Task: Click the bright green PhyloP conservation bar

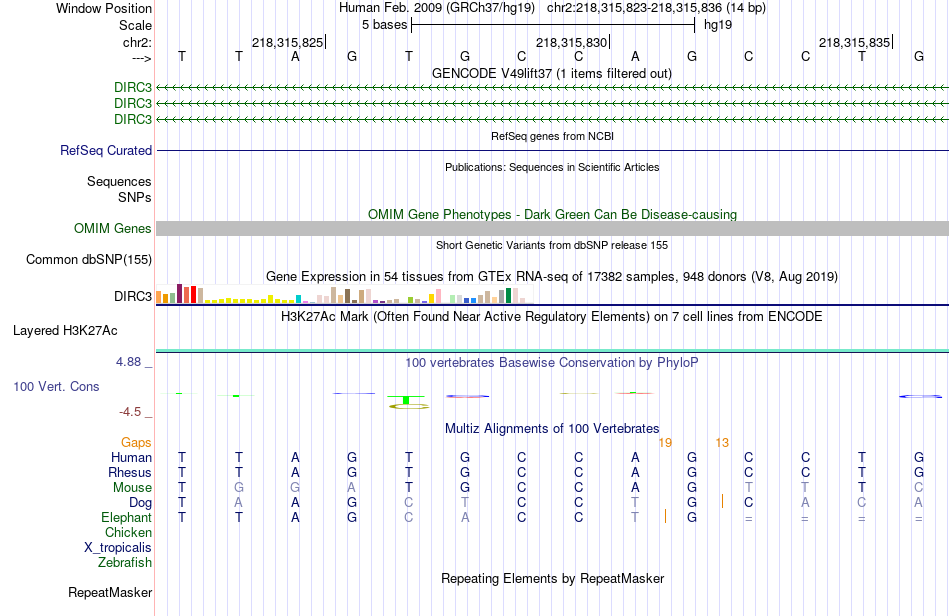Action: click(x=407, y=400)
